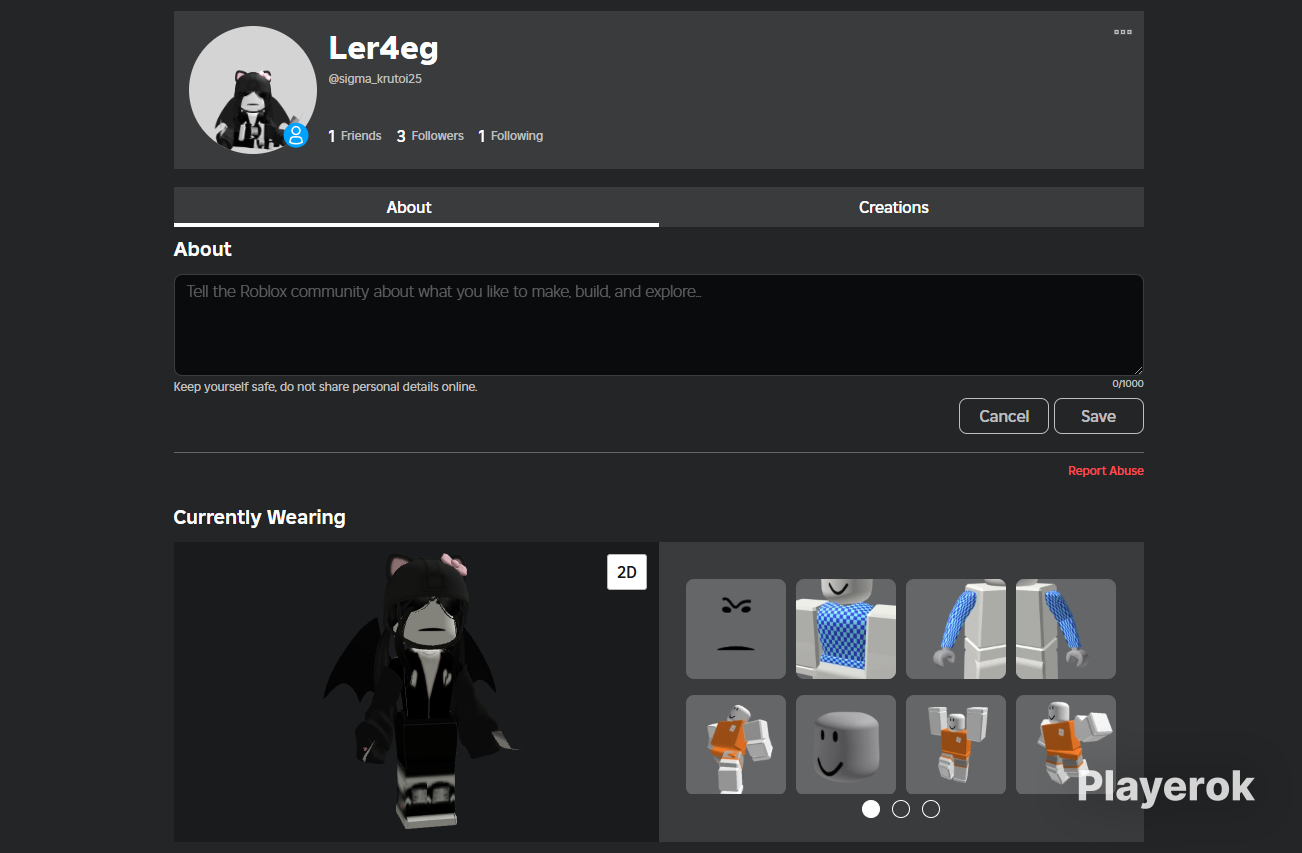This screenshot has width=1302, height=853.
Task: Click Cancel to discard About edits
Action: pyautogui.click(x=1004, y=416)
